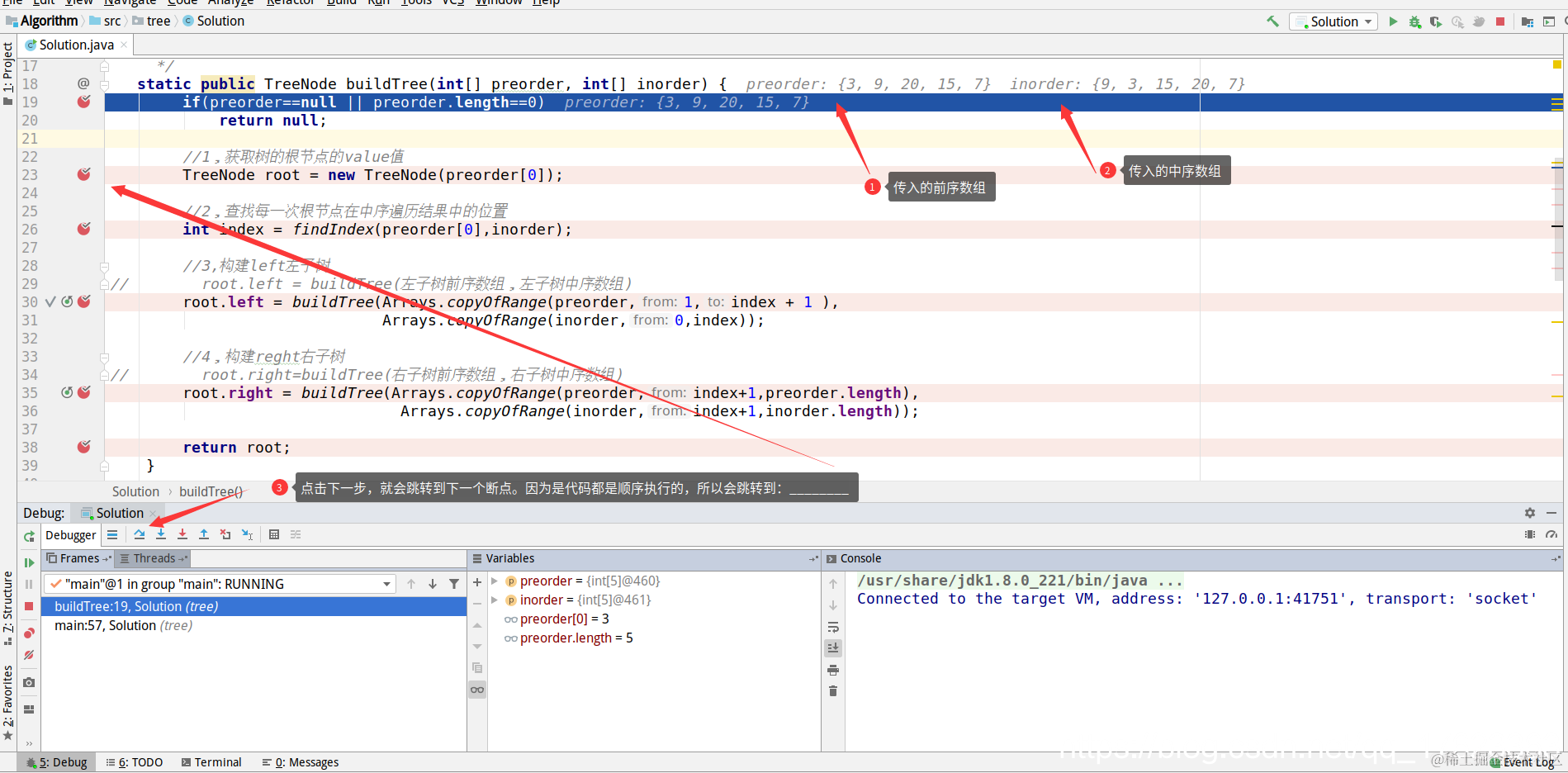Screen dimensions: 1568x773
Task: Click the Step Out debugger button
Action: [204, 535]
